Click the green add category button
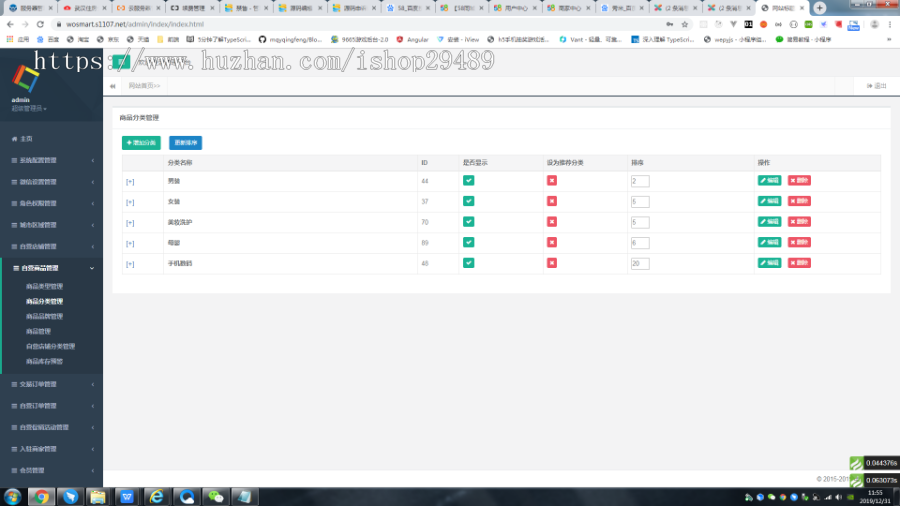 [141, 143]
